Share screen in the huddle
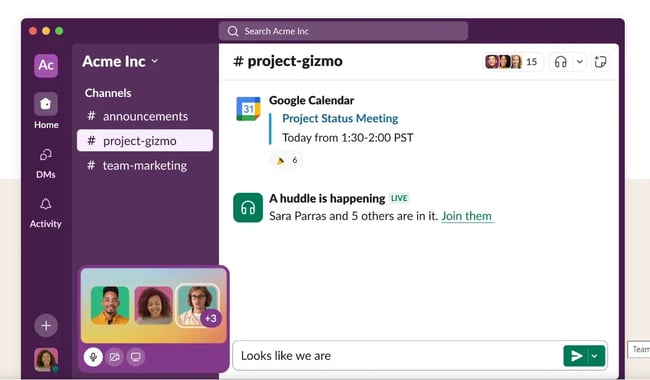Screen dimensions: 650x380 click(x=136, y=357)
